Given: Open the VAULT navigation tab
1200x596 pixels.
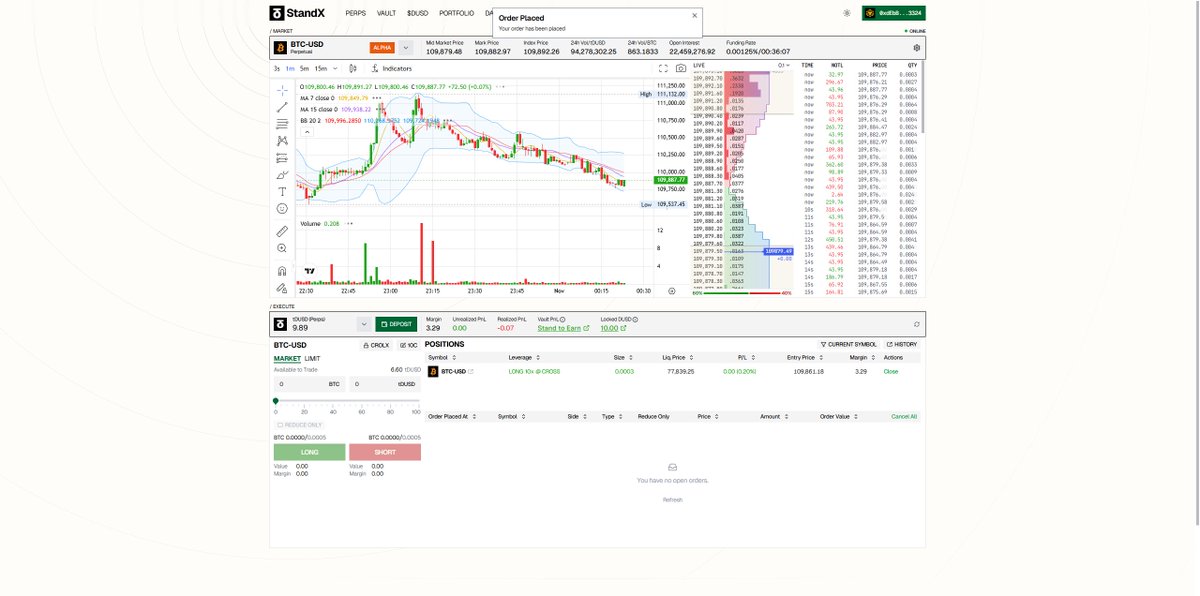Looking at the screenshot, I should (x=386, y=13).
